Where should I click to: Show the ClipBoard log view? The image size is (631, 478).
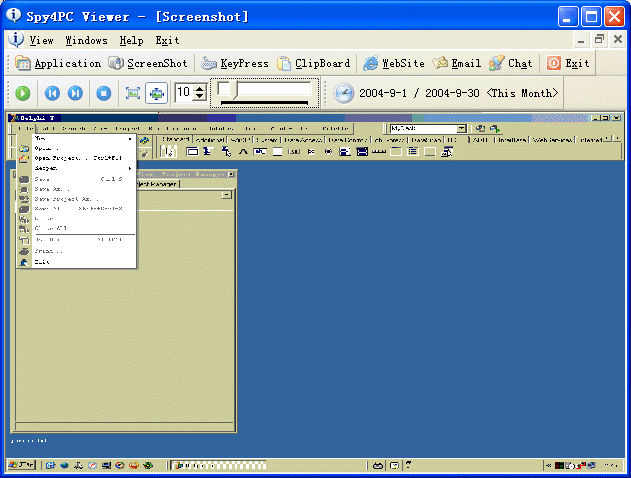point(313,63)
